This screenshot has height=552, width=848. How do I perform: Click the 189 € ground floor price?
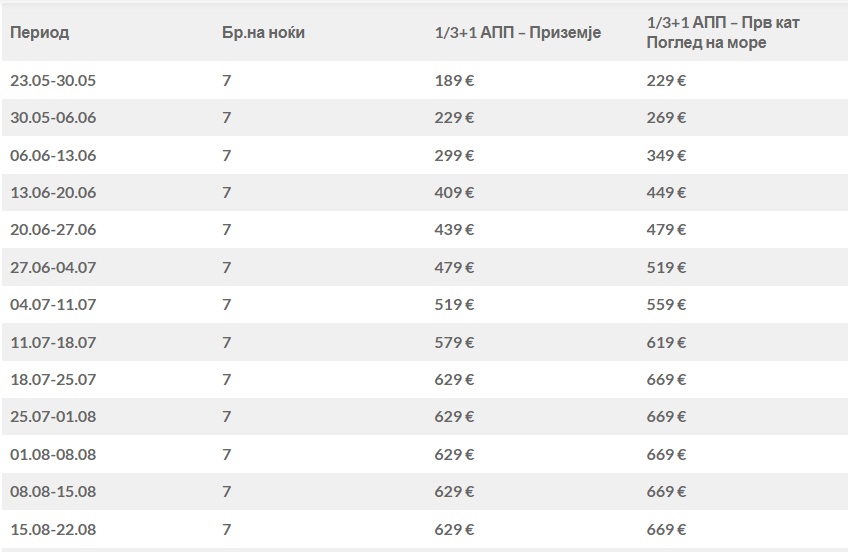coord(454,80)
